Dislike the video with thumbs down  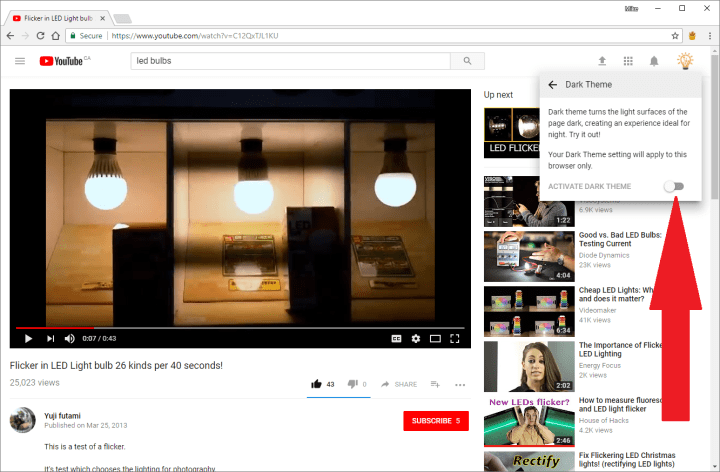pyautogui.click(x=352, y=384)
